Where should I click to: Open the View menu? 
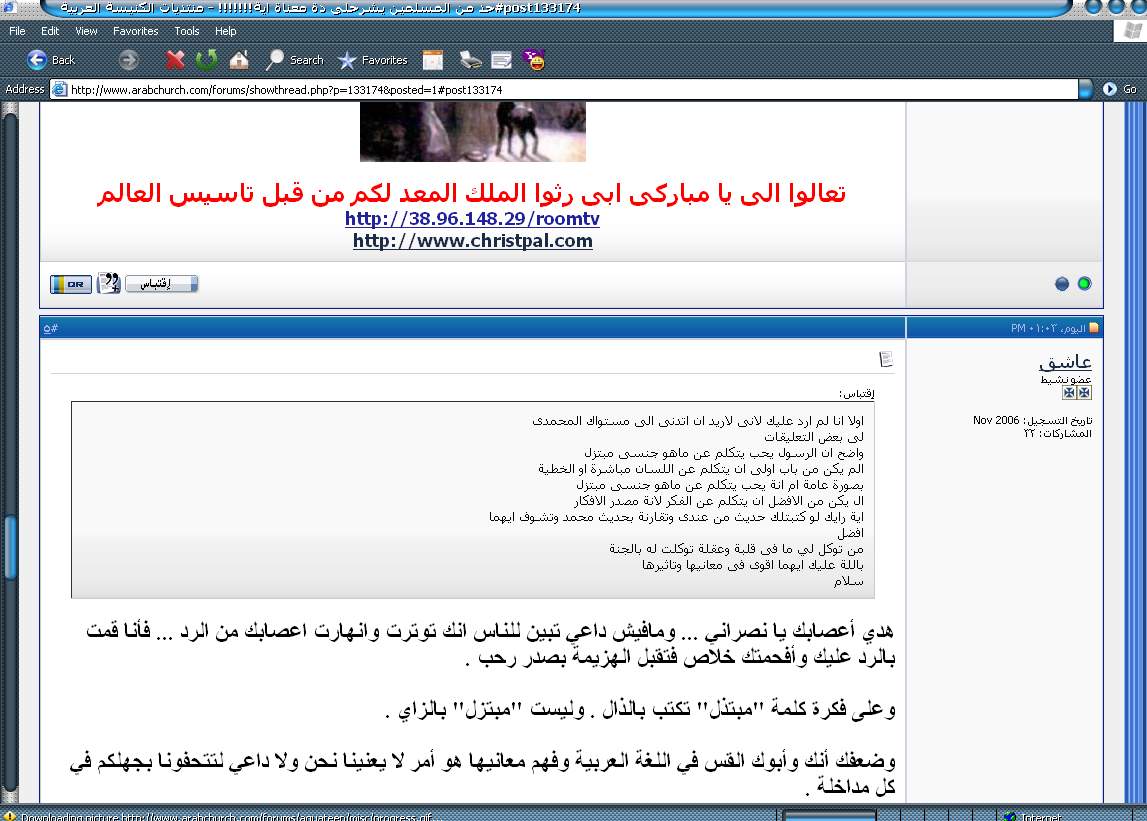point(87,31)
